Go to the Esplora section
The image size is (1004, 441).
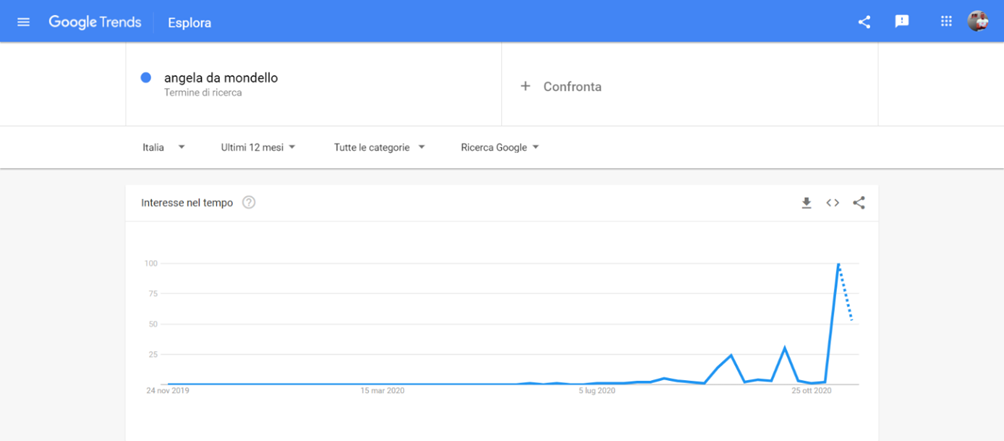(x=190, y=23)
